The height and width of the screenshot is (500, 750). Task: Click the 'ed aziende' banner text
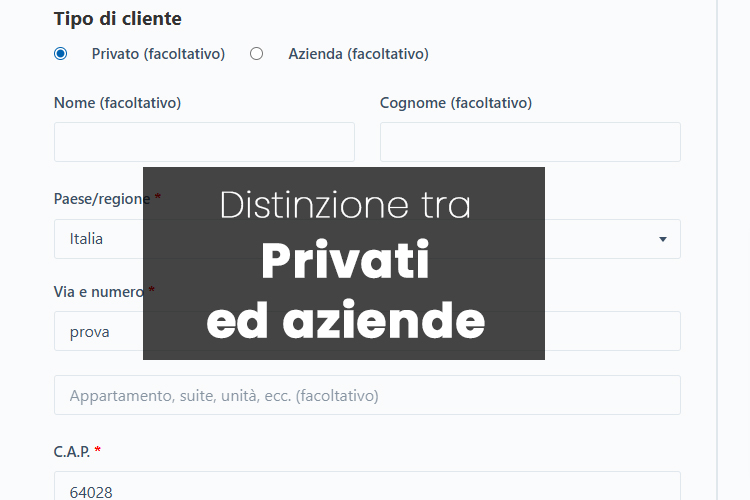tap(345, 320)
